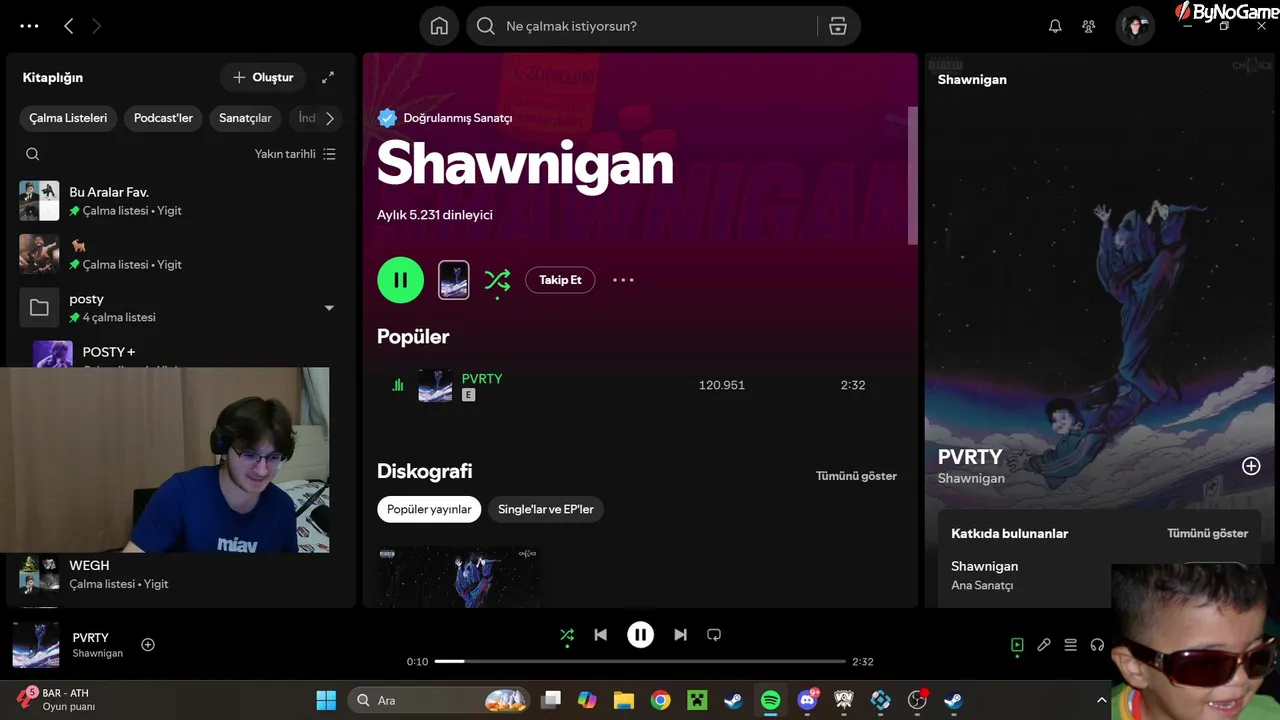1280x720 pixels.
Task: Open the lyrics microphone icon
Action: click(1044, 645)
